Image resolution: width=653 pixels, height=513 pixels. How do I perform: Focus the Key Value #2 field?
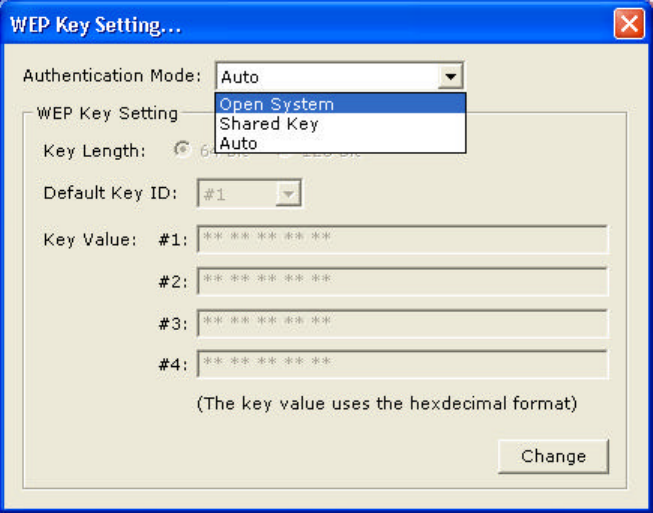click(x=403, y=281)
